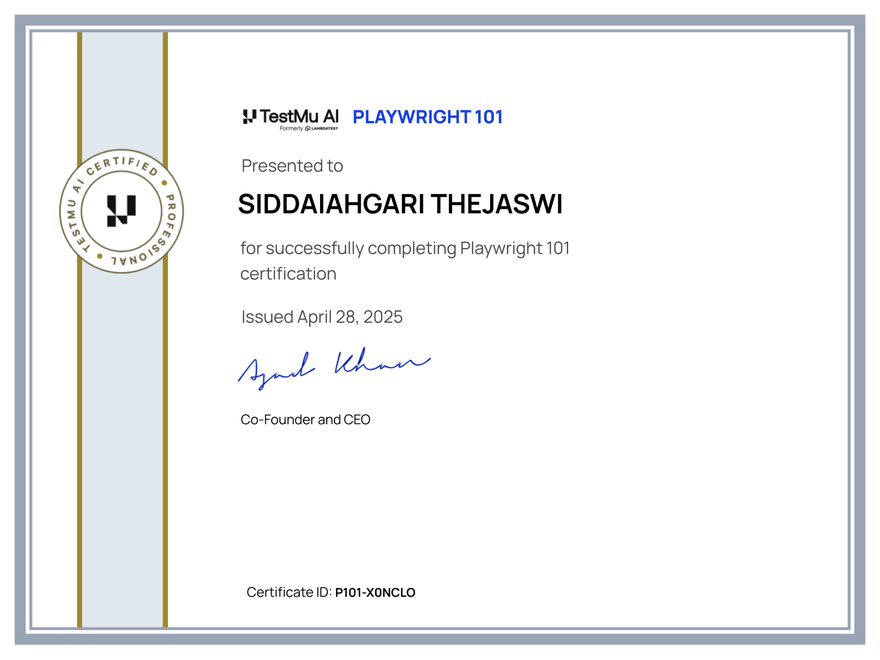Click the 'Presented to' heading
The image size is (880, 660).
click(291, 166)
